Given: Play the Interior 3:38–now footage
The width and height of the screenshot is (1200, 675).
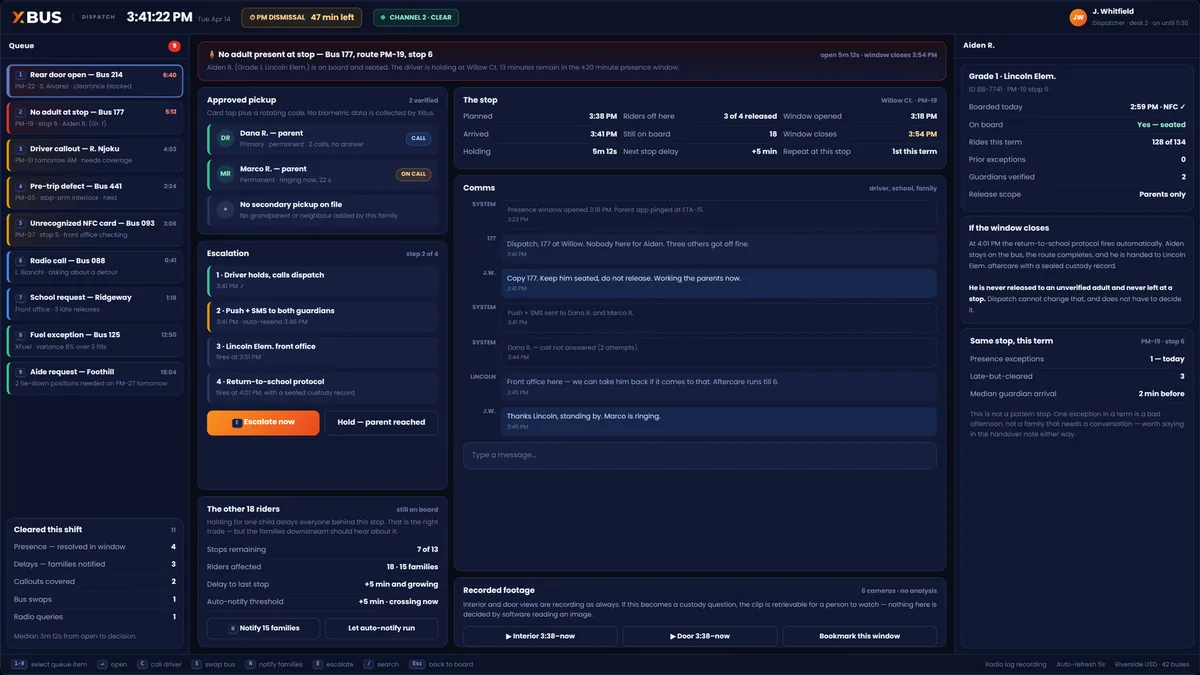Looking at the screenshot, I should click(540, 636).
